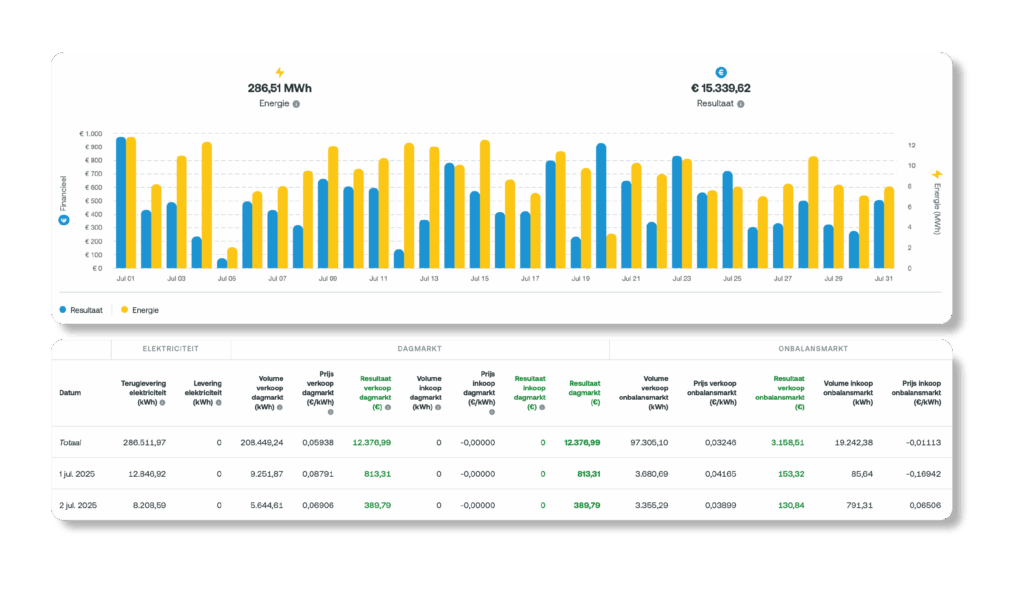Click the Totaal row label

70,442
